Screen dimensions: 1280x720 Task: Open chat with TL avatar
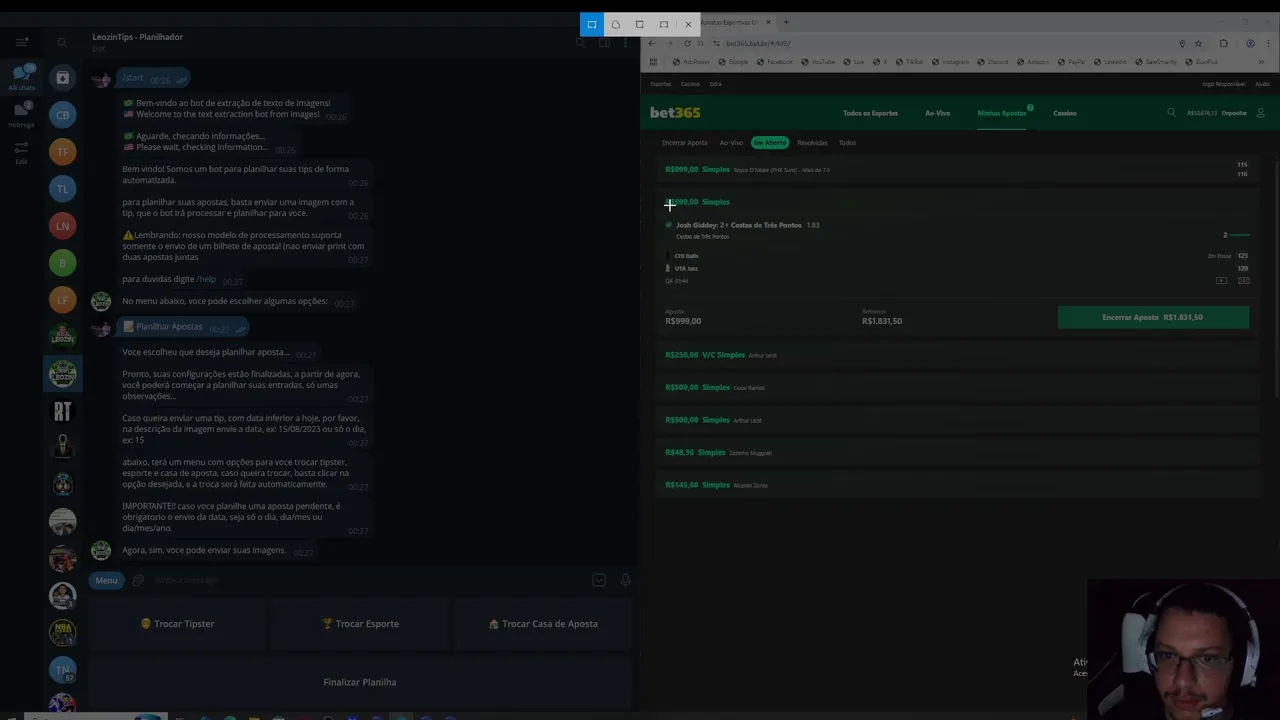tap(62, 189)
